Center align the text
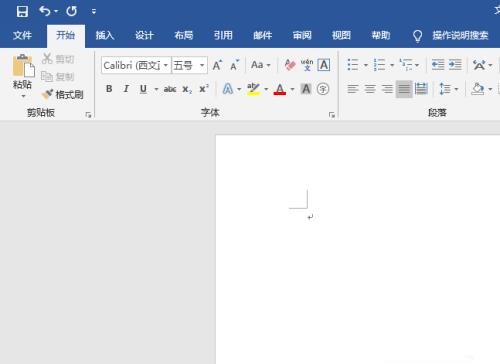Screen dimensions: 500x364 click(x=370, y=89)
